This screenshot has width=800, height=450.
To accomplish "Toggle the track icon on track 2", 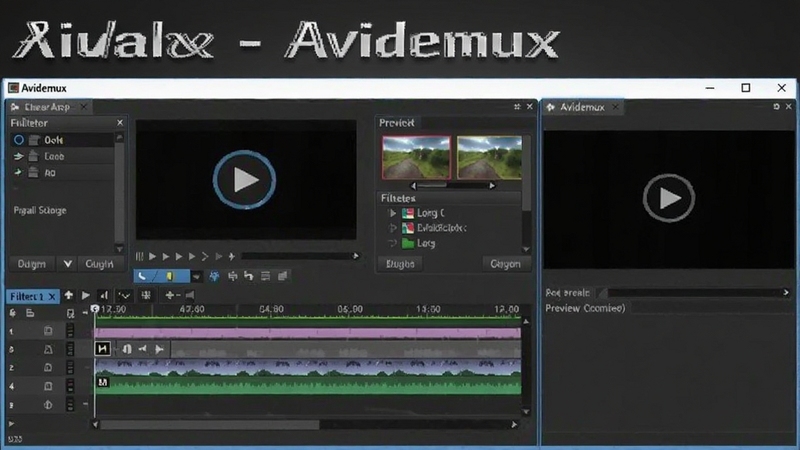I will tap(48, 367).
